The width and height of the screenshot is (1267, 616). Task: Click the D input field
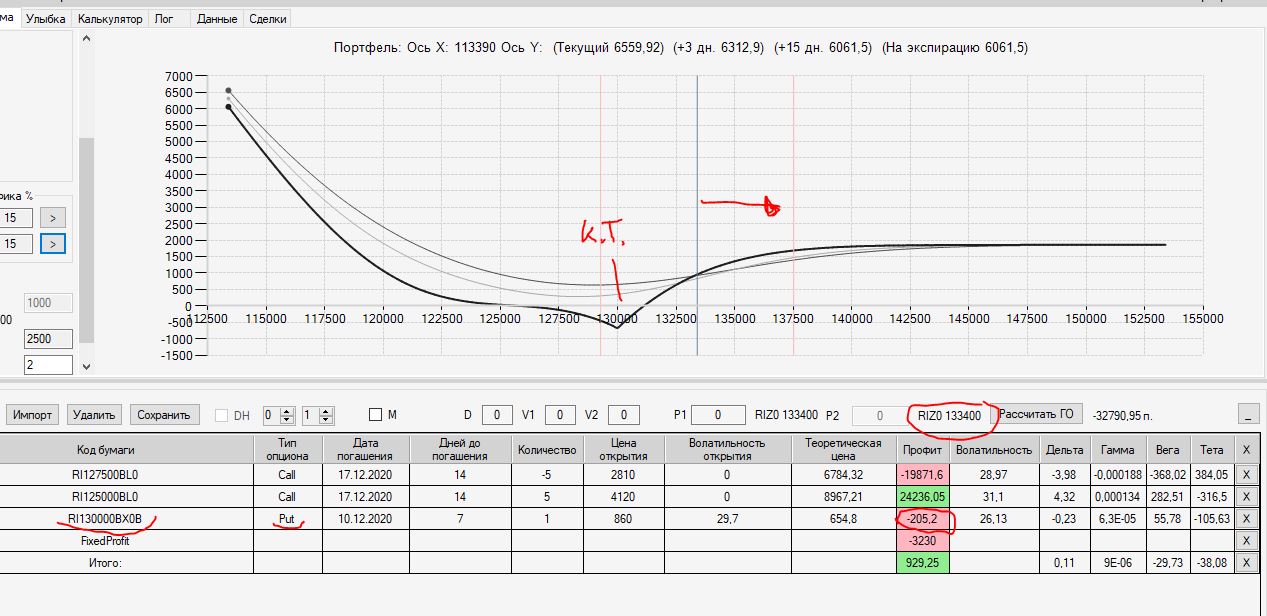(497, 414)
